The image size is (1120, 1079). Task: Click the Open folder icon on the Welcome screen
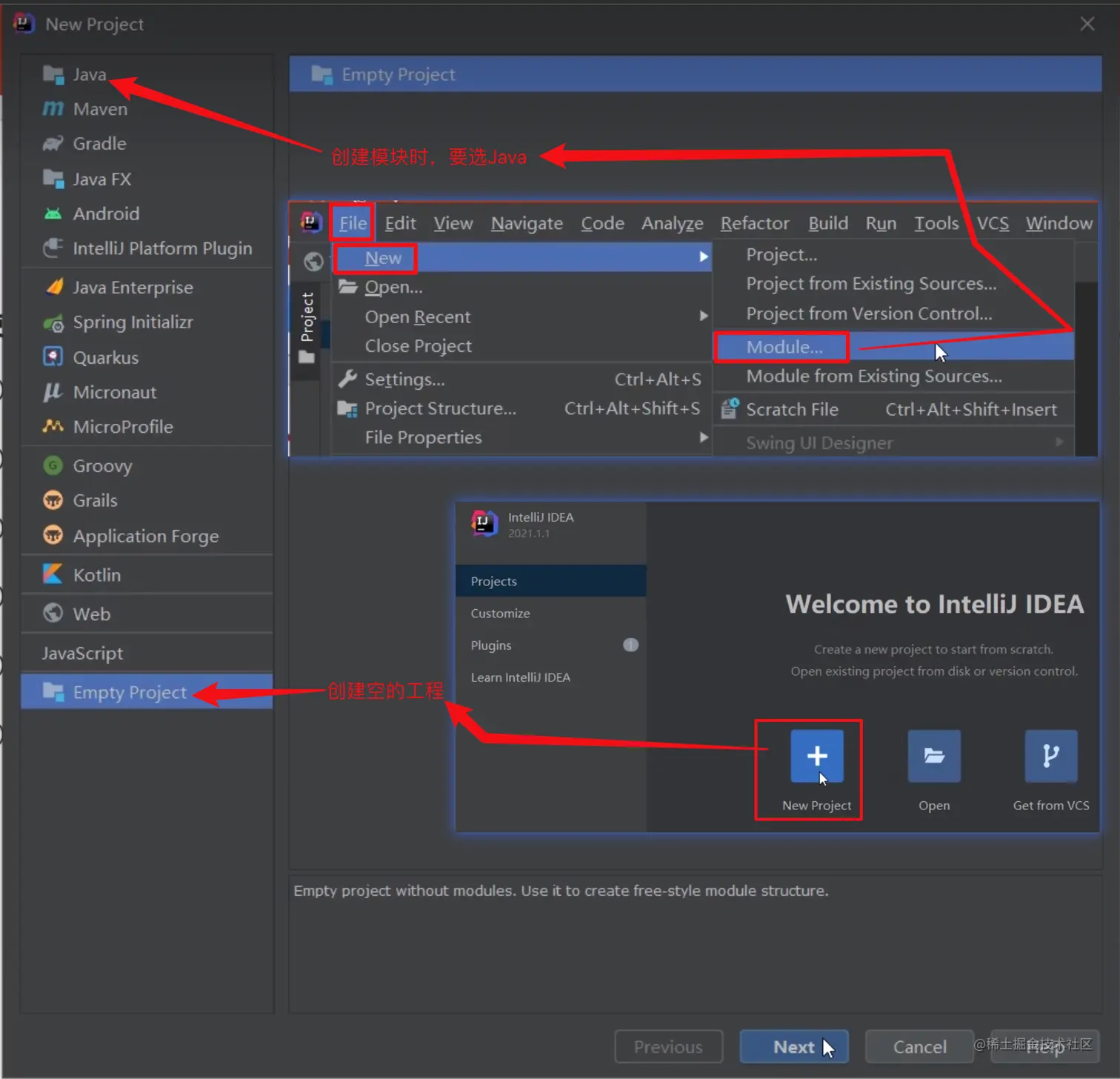(x=934, y=756)
